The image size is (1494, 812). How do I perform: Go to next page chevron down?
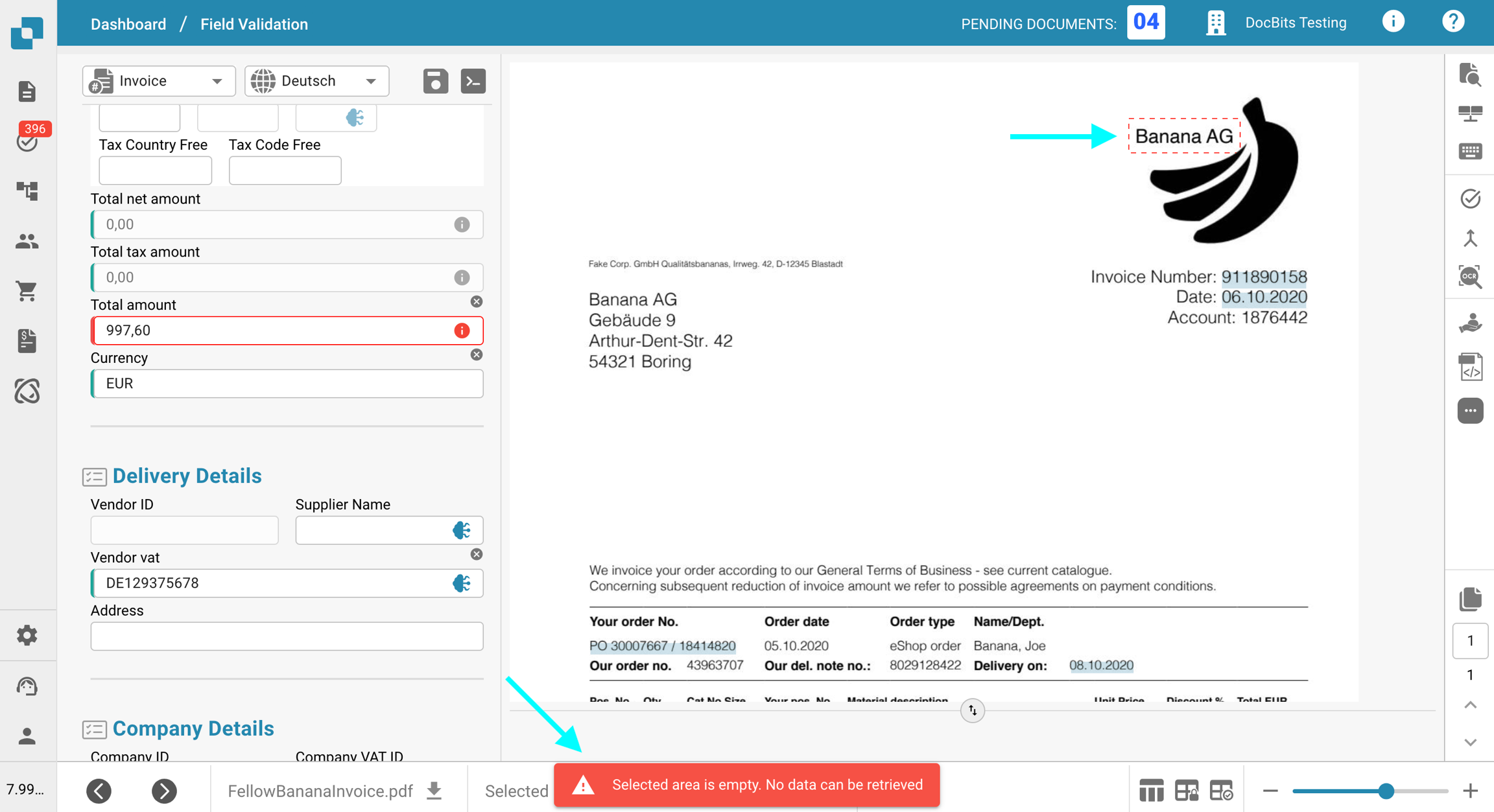coord(1470,743)
